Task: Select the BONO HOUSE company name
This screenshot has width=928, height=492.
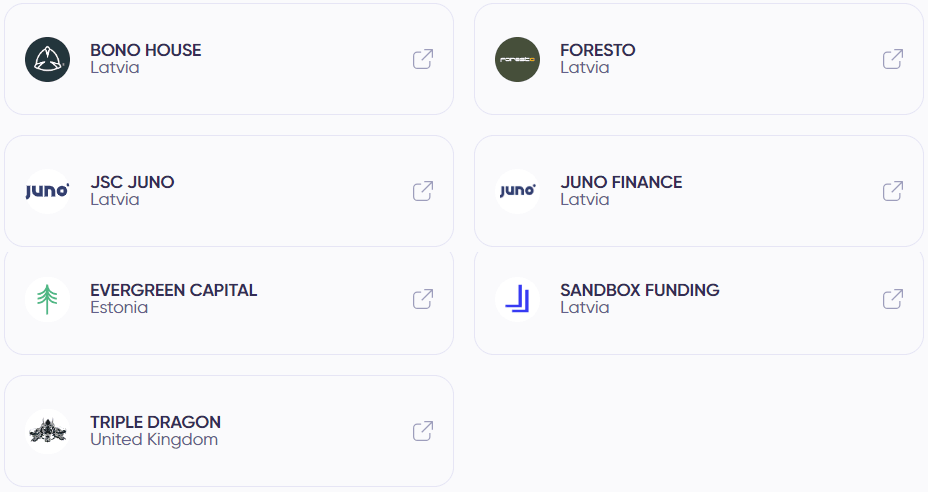Action: click(x=146, y=50)
